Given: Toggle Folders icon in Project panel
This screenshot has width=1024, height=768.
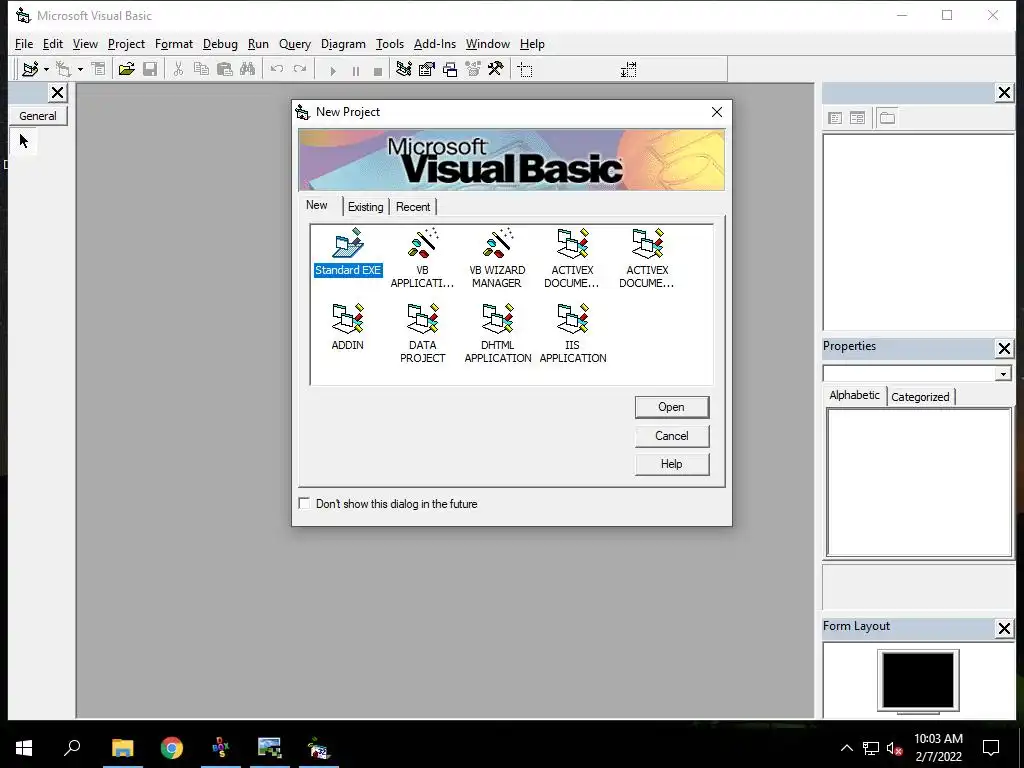Looking at the screenshot, I should click(887, 118).
